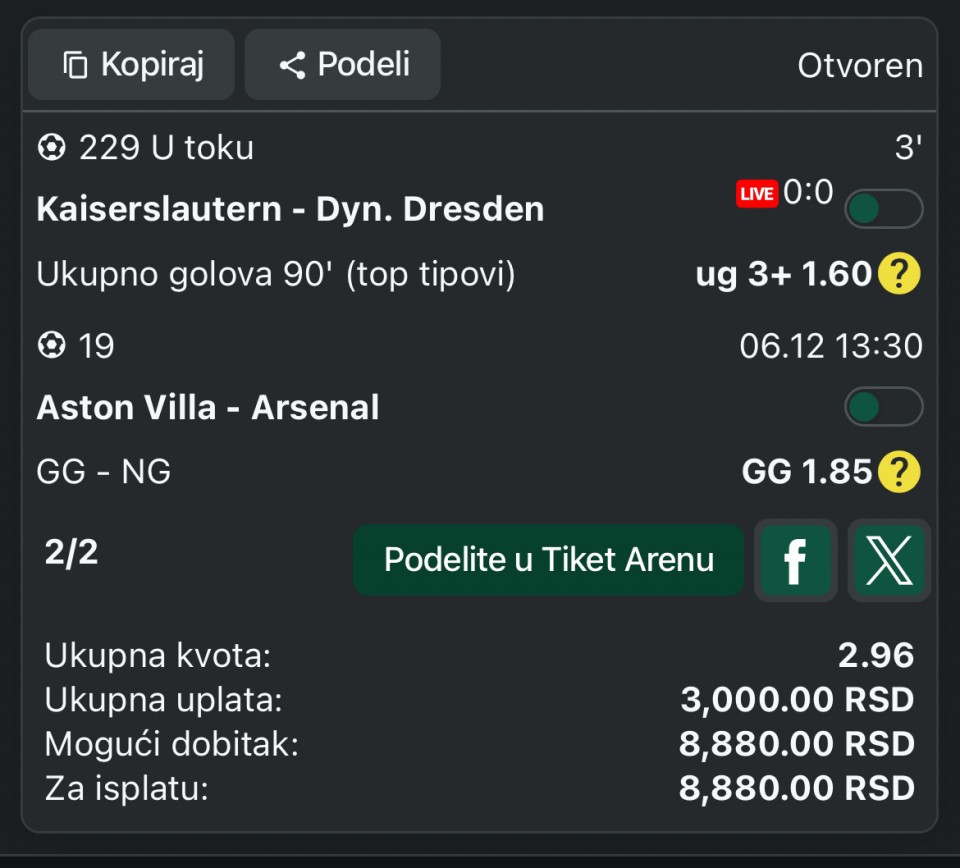960x868 pixels.
Task: Open help for ug 3+ 1.60 odds
Action: point(899,275)
